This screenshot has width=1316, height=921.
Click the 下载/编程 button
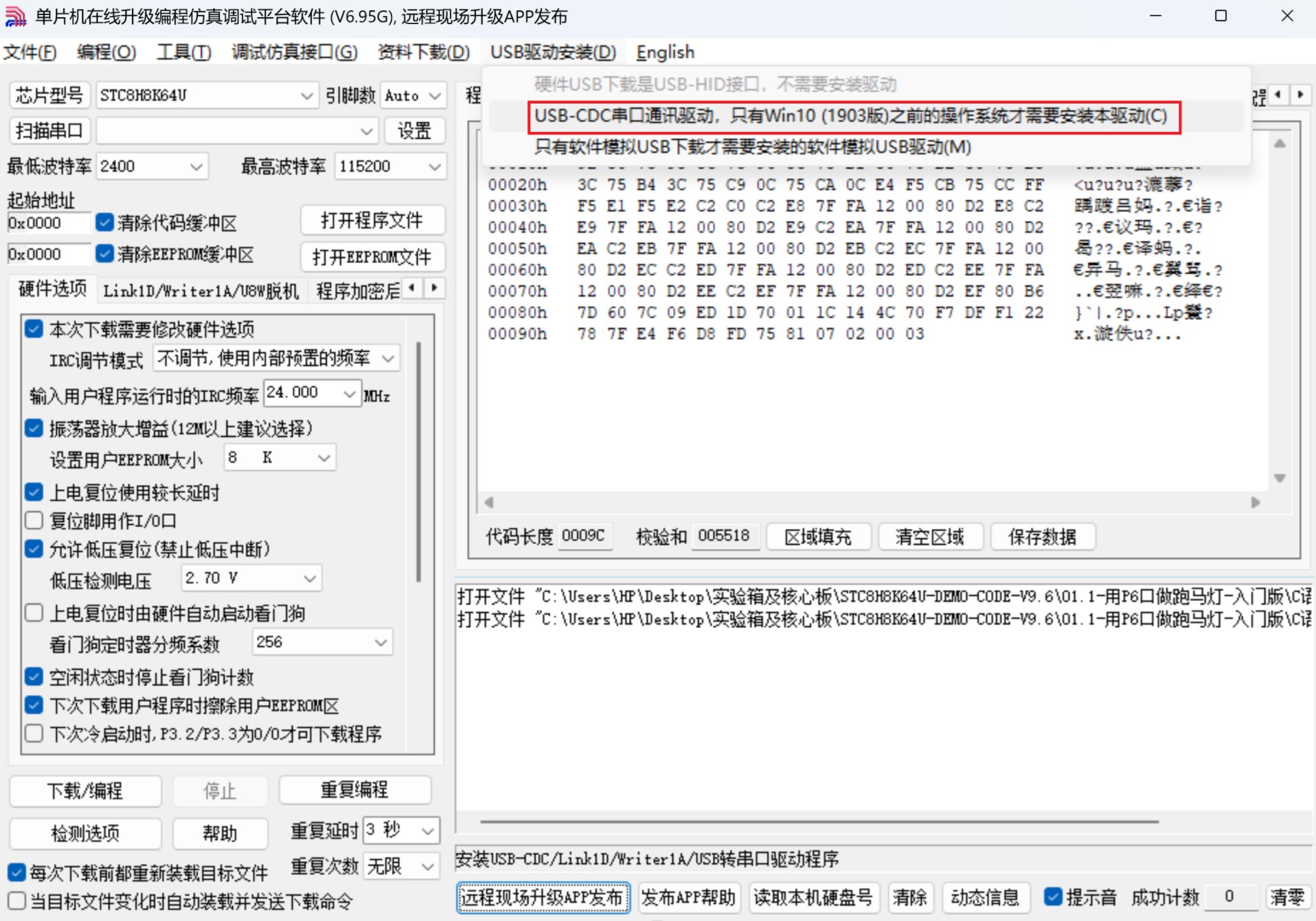(x=85, y=791)
